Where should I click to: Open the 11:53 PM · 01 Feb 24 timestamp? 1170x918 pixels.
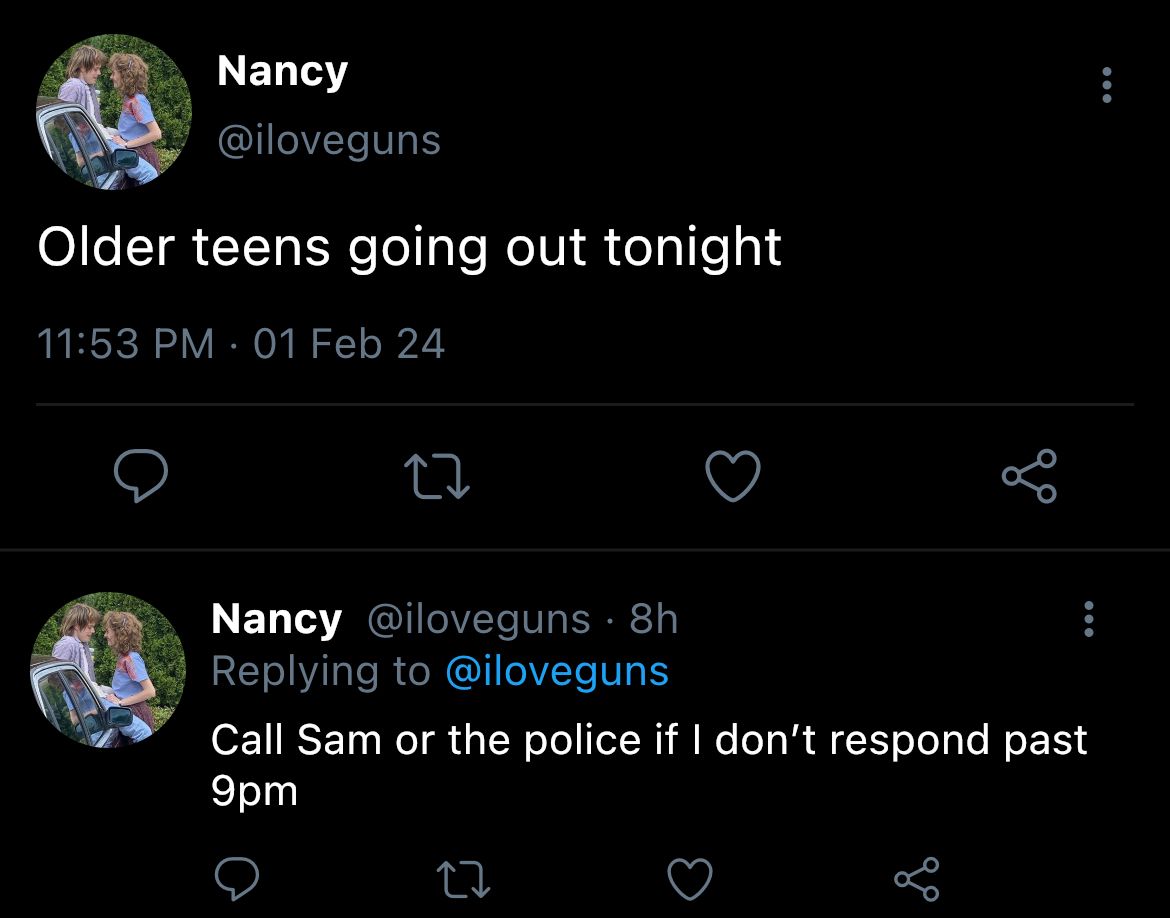(240, 344)
